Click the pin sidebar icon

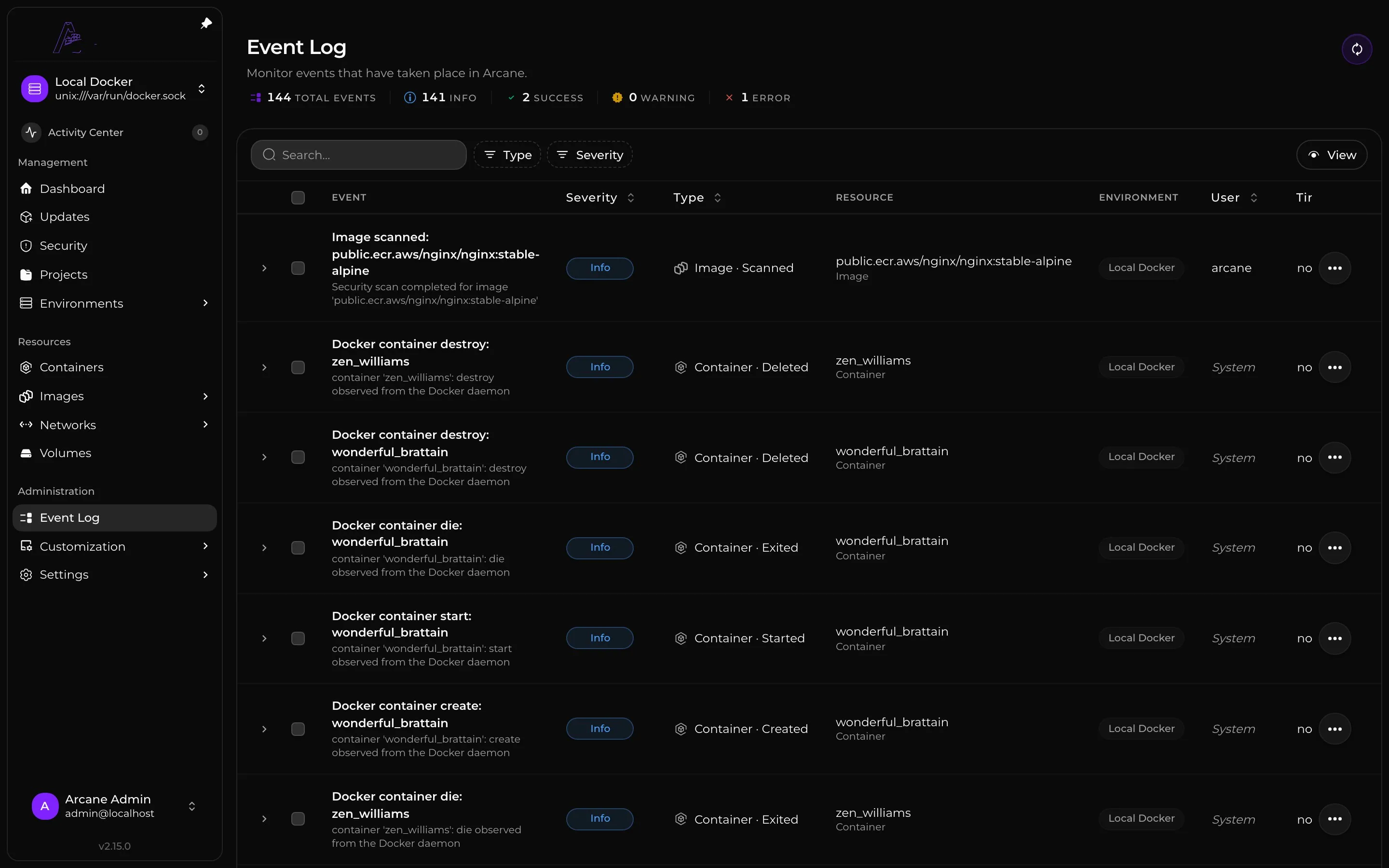click(206, 24)
